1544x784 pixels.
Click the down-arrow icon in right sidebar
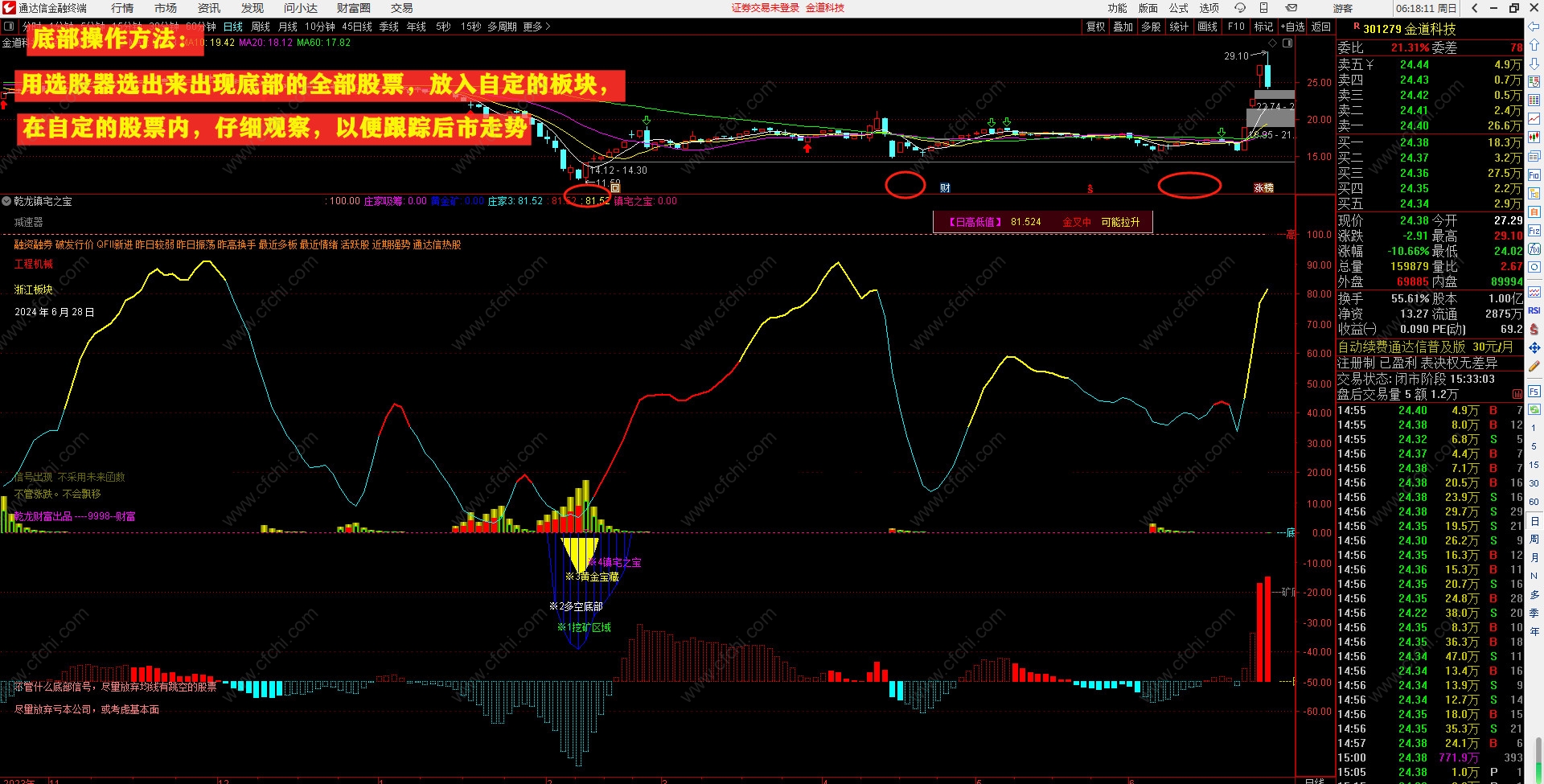1534,63
